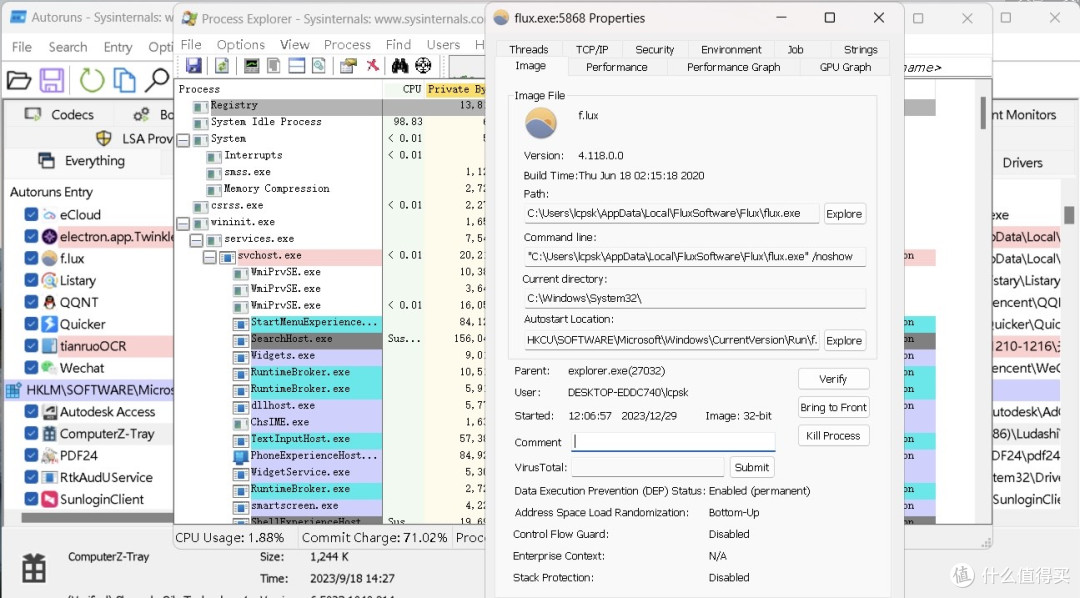The image size is (1080, 598).
Task: Click the HKLM registry key icon in Autoruns
Action: (x=14, y=390)
